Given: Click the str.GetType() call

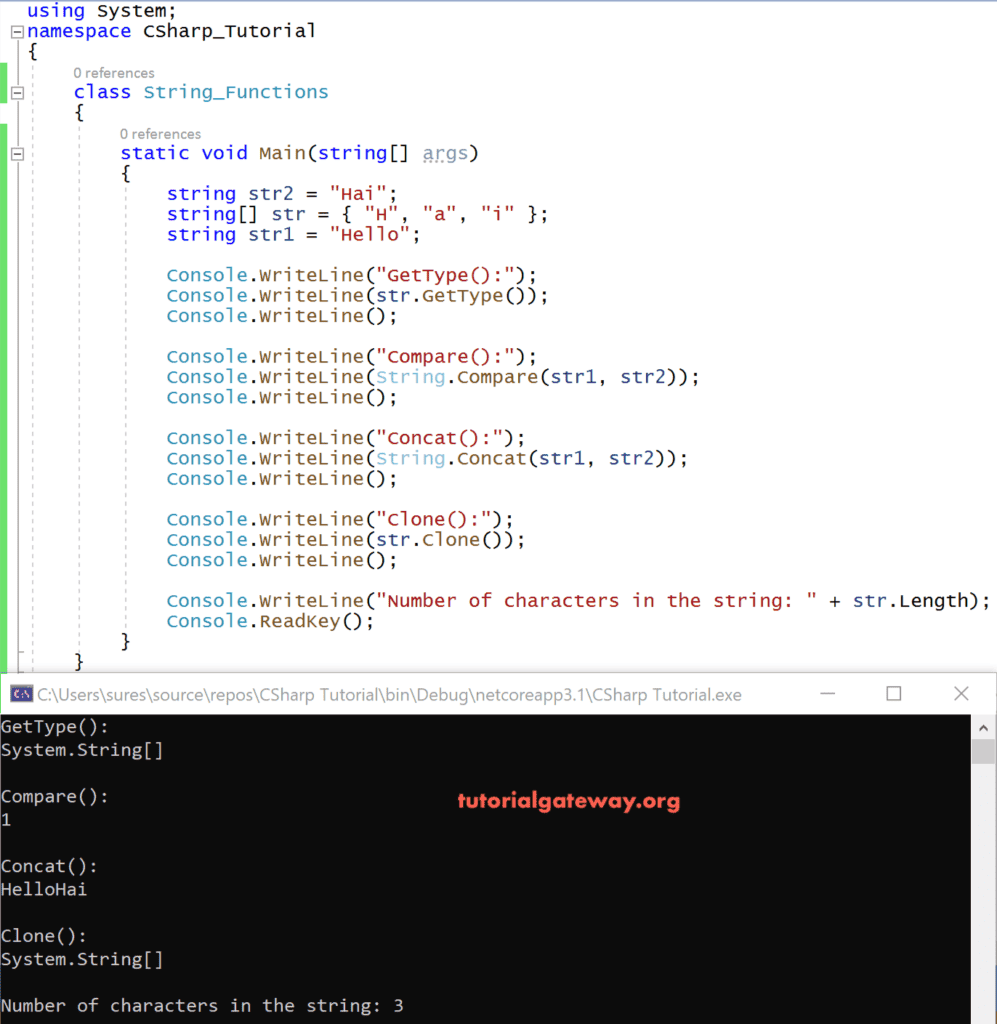Looking at the screenshot, I should (455, 296).
